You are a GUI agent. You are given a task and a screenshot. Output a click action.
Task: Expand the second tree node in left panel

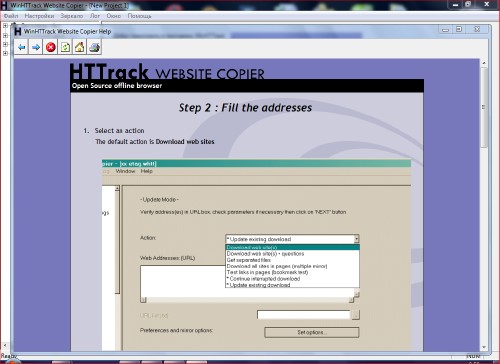coord(5,35)
